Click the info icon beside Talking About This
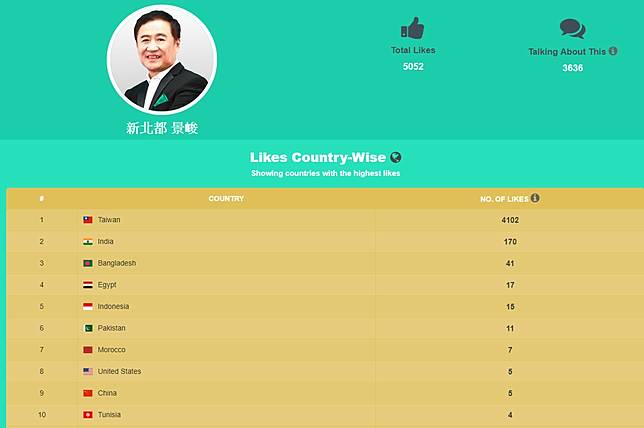 point(613,51)
